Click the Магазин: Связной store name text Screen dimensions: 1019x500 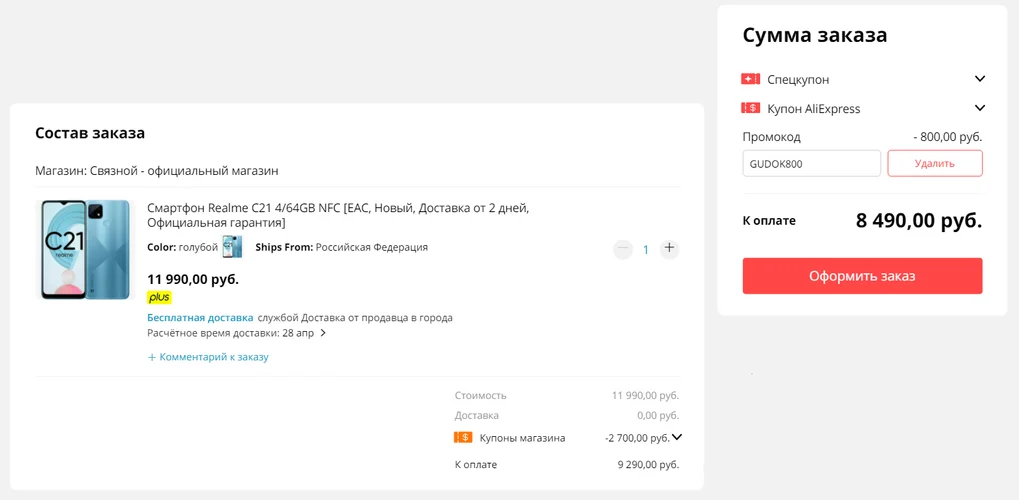pos(157,171)
